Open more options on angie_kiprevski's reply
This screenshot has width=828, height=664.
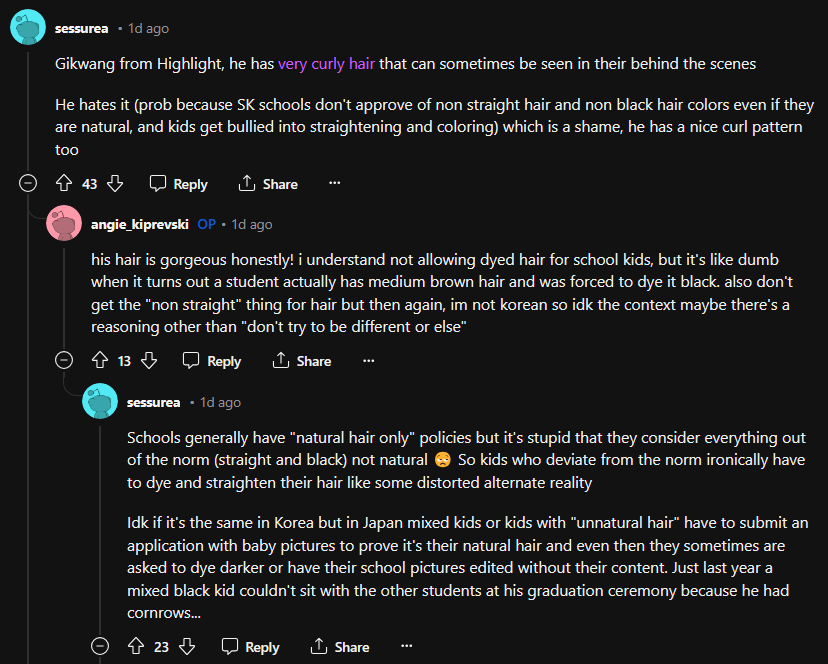368,361
